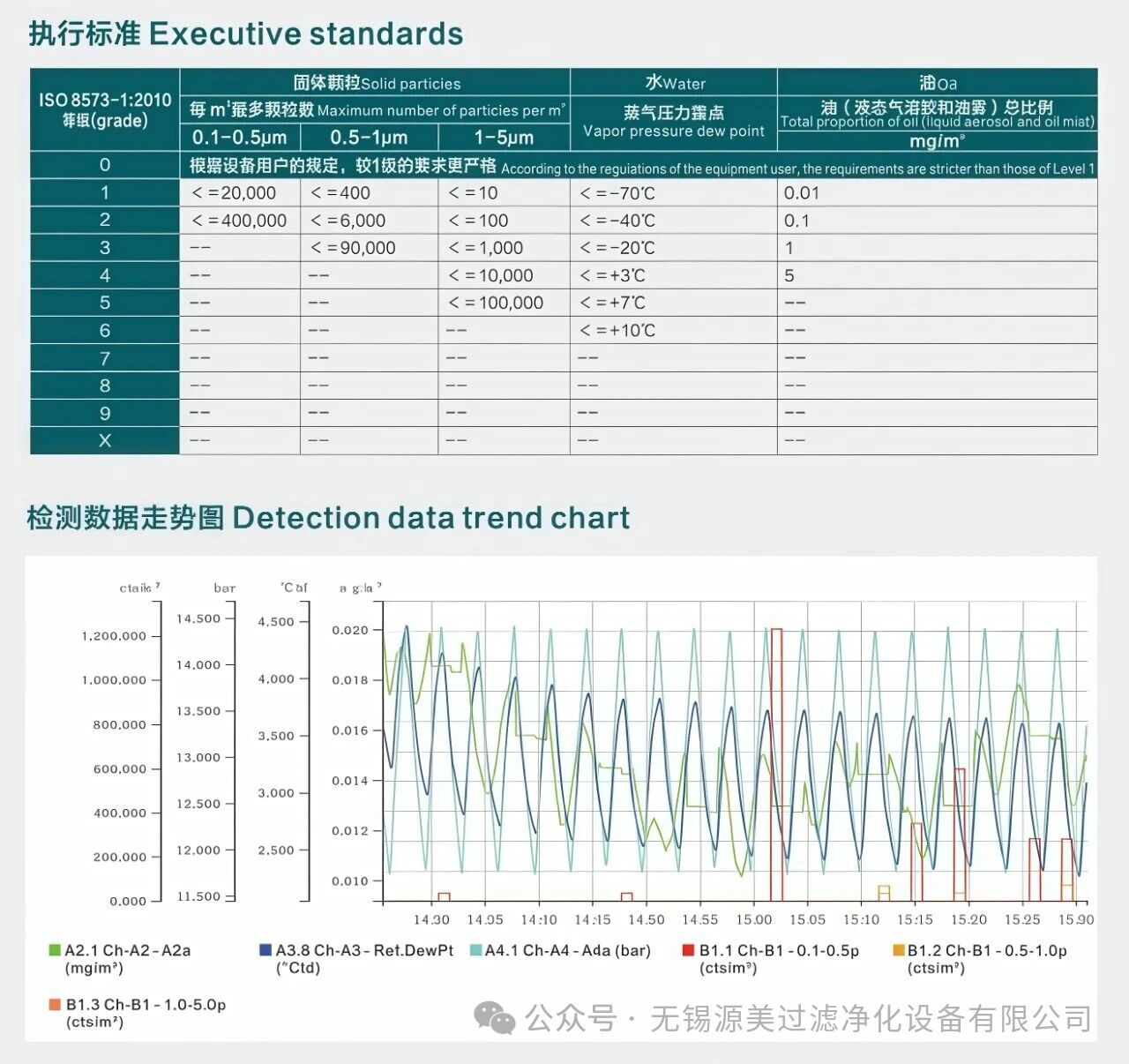Click the 14:50 time axis label
The width and height of the screenshot is (1129, 1064).
(646, 919)
